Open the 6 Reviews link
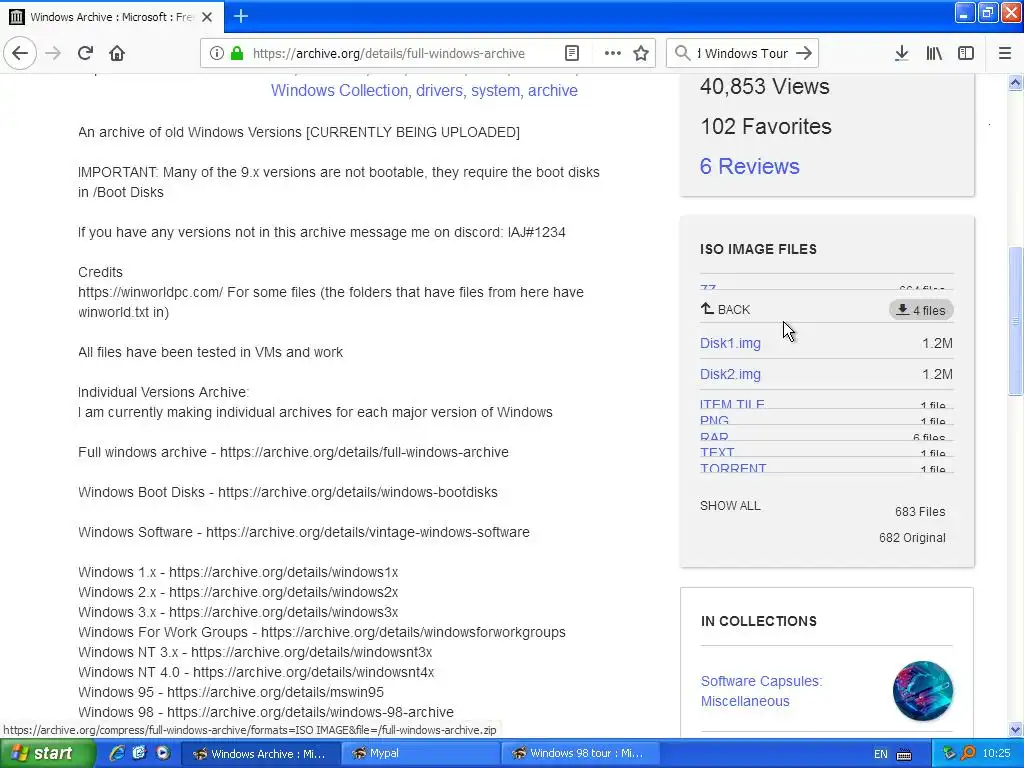1024x768 pixels. [x=749, y=166]
